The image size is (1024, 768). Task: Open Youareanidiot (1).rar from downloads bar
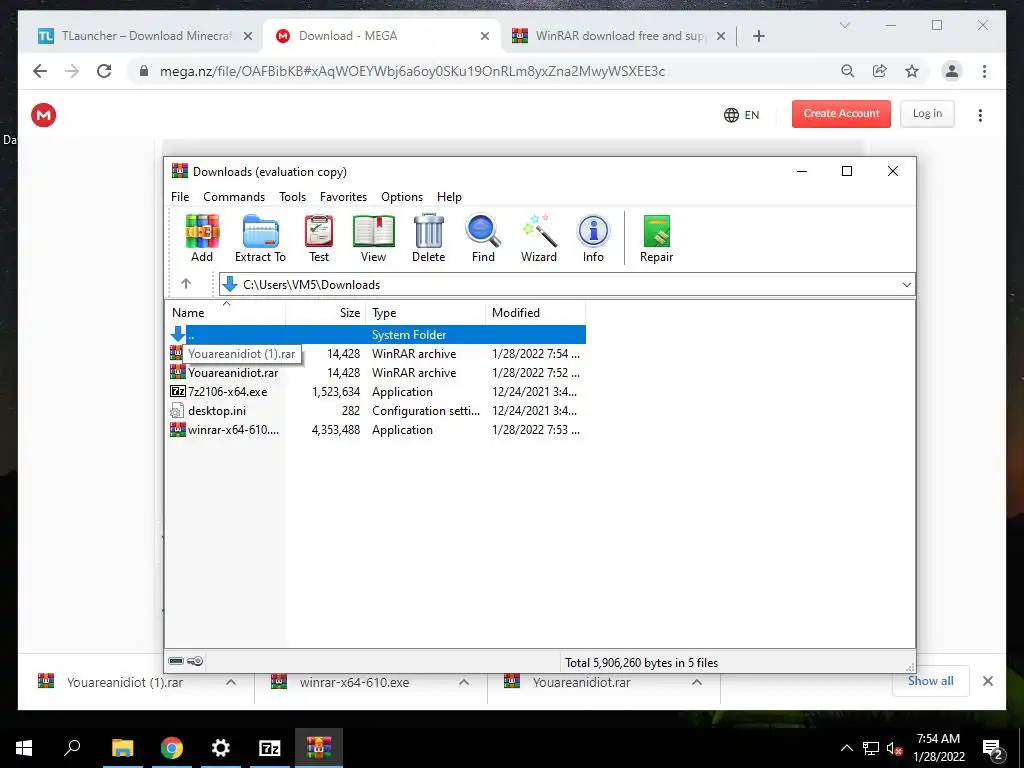coord(124,682)
